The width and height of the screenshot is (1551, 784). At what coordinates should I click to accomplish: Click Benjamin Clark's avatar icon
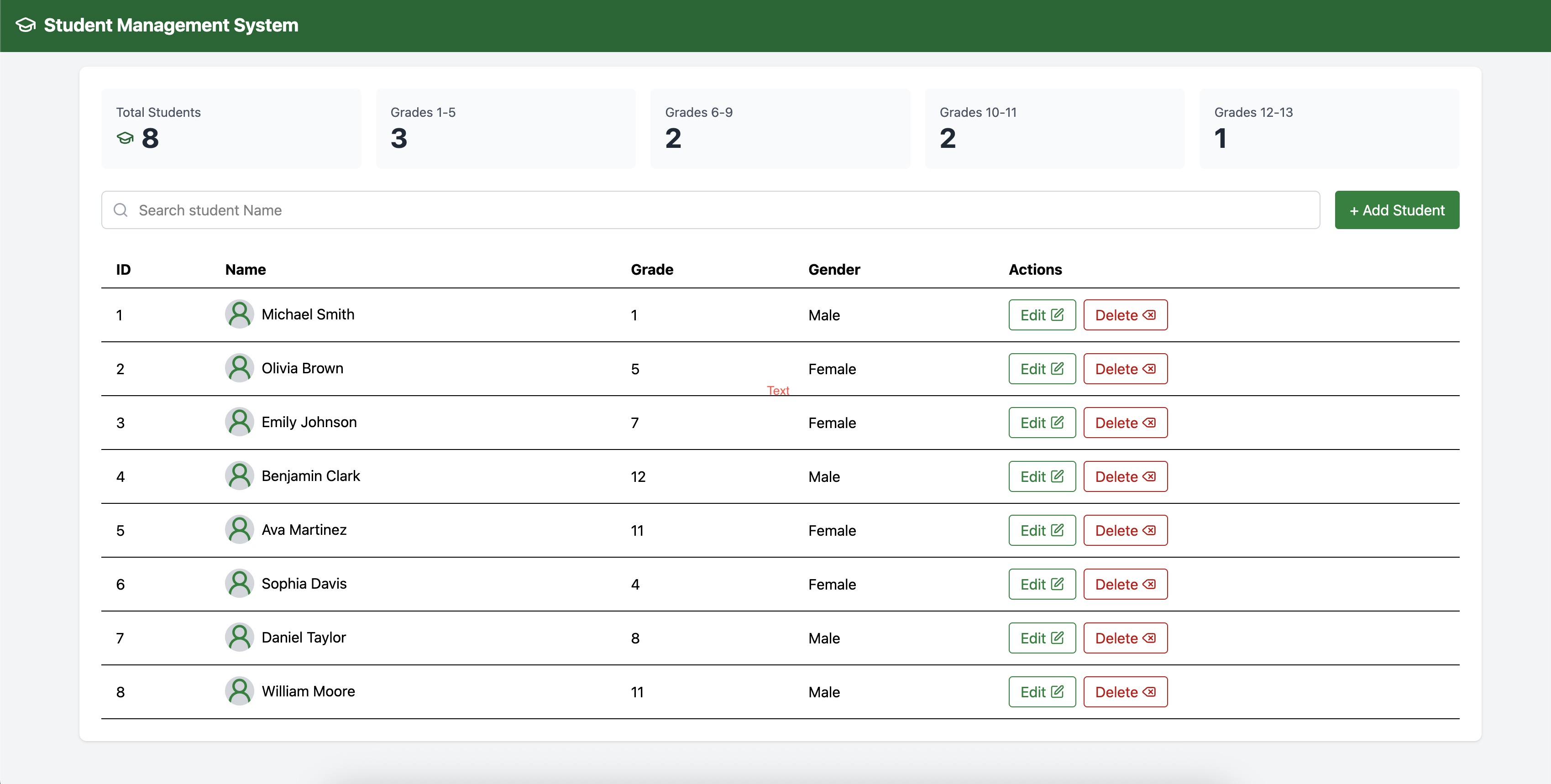pos(239,476)
